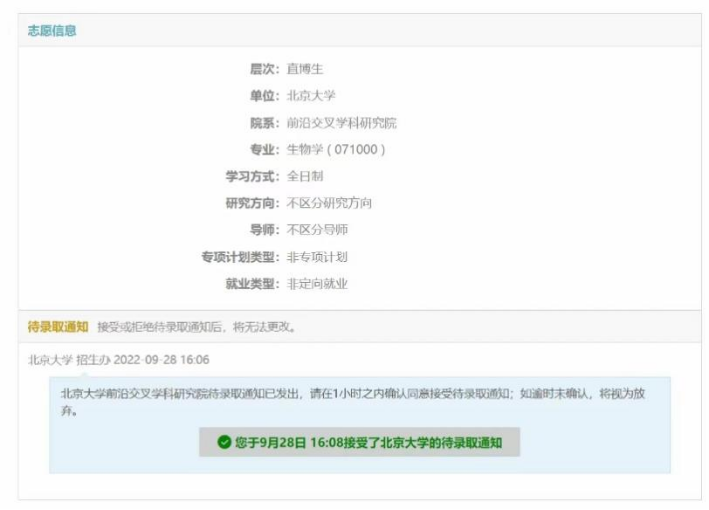Screen dimensions: 709x510
Task: Click the 非专项计划 value
Action: [317, 257]
